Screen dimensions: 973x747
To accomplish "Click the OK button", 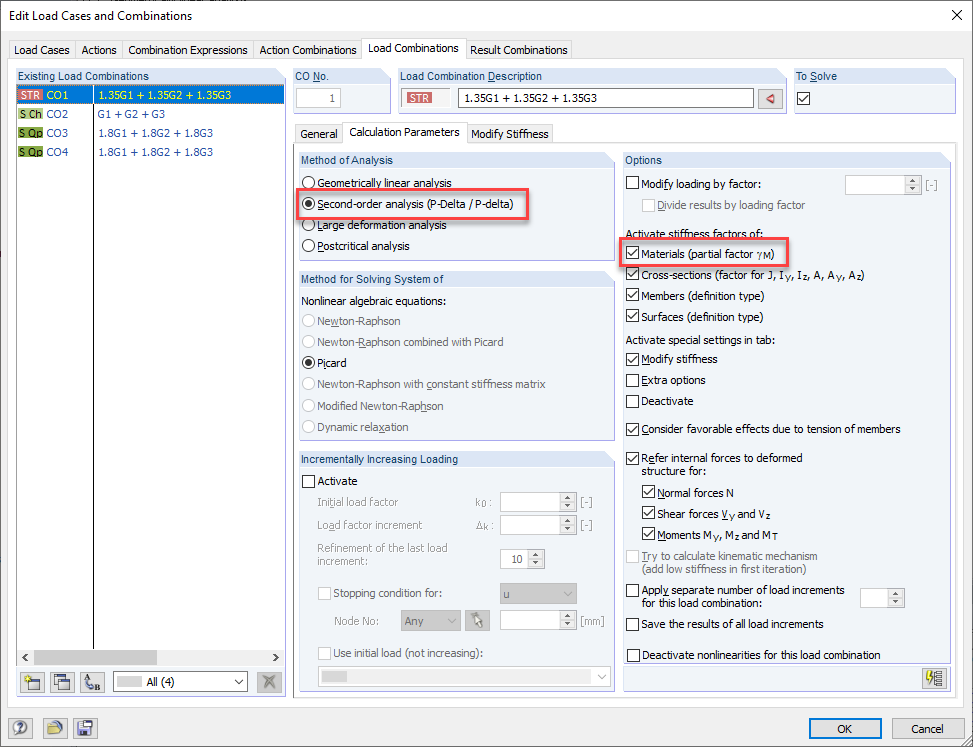I will (x=845, y=728).
